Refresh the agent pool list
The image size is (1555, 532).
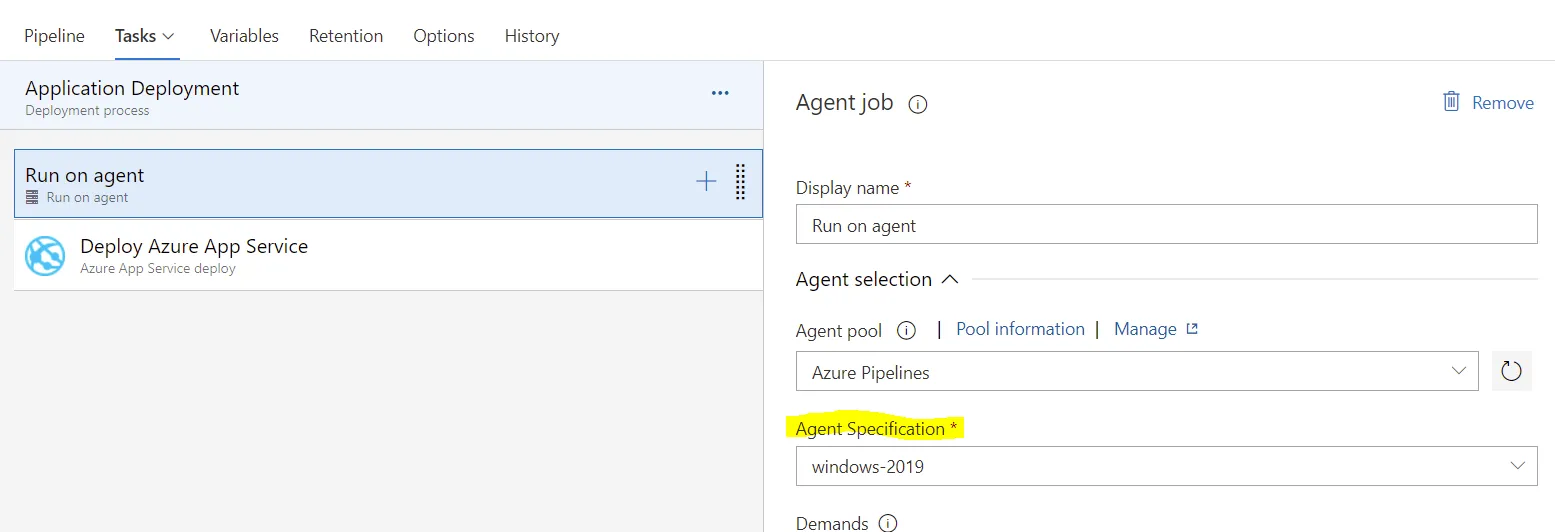[1511, 372]
